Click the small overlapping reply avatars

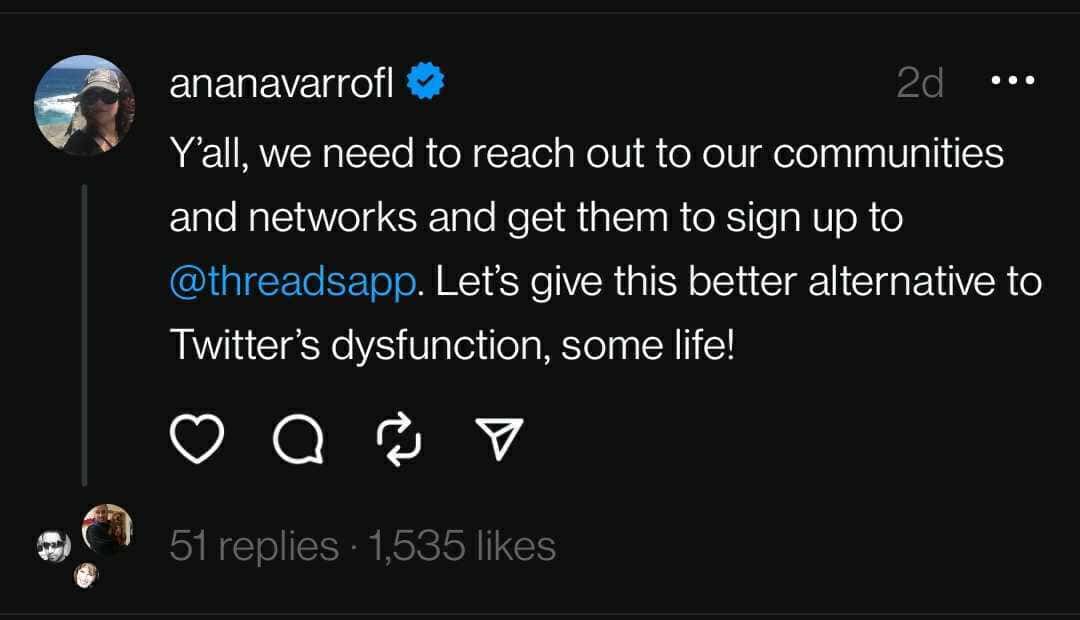(80, 545)
